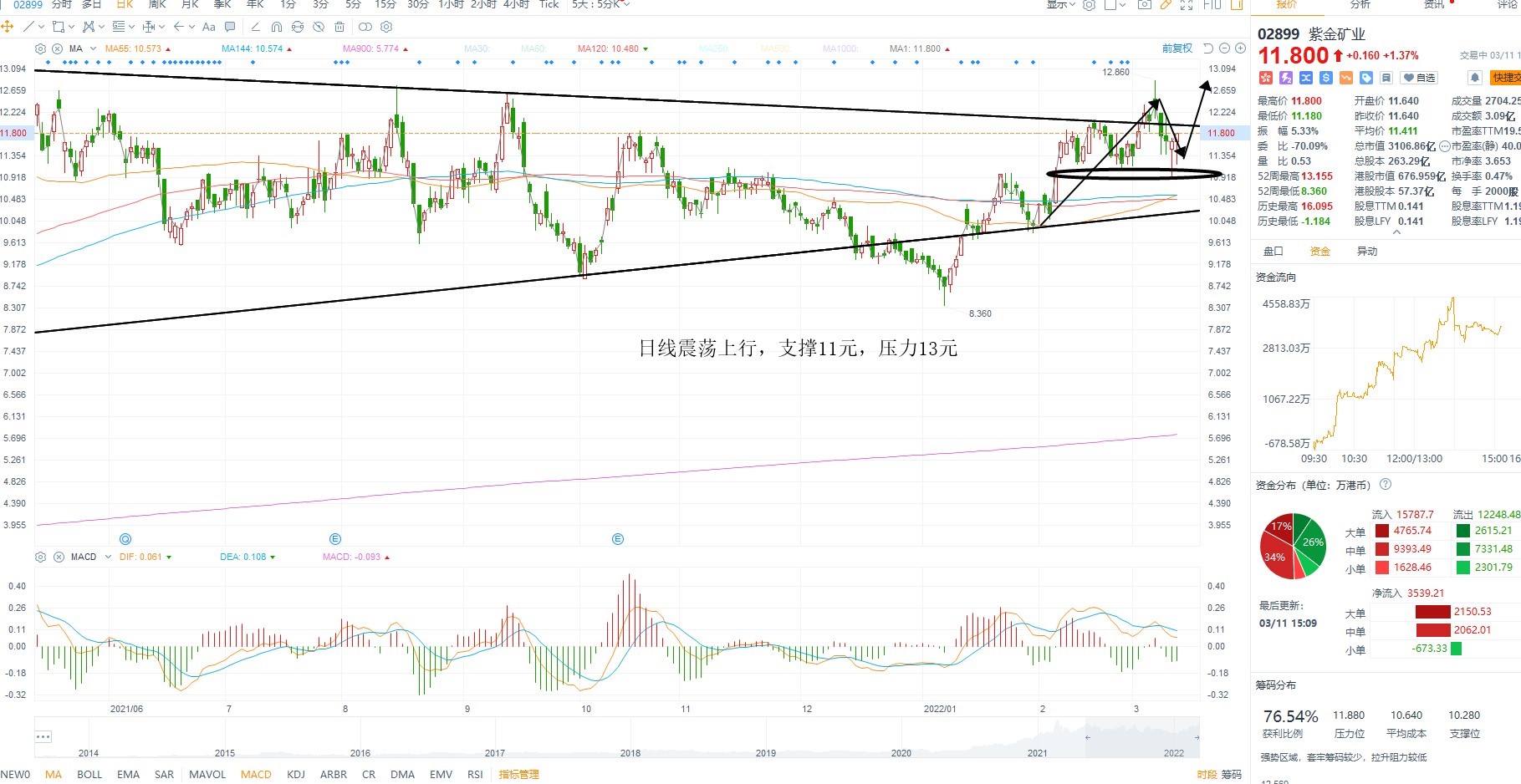
Task: Click the 前复权 adjustment link
Action: [x=1176, y=48]
